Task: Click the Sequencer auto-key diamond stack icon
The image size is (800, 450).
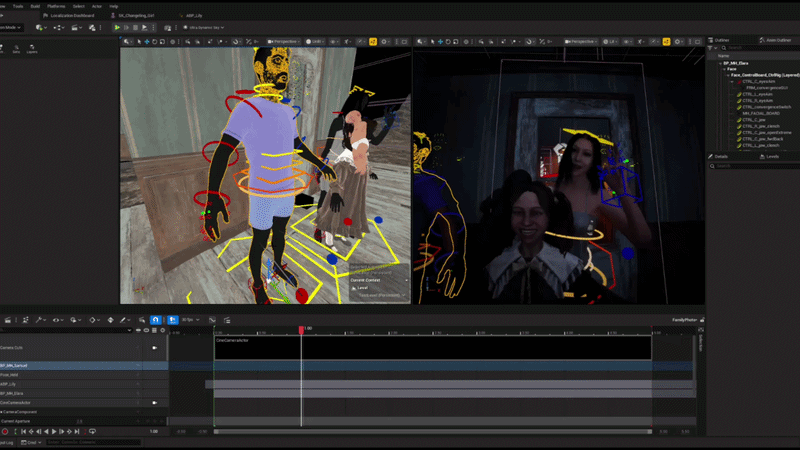Action: tap(110, 320)
